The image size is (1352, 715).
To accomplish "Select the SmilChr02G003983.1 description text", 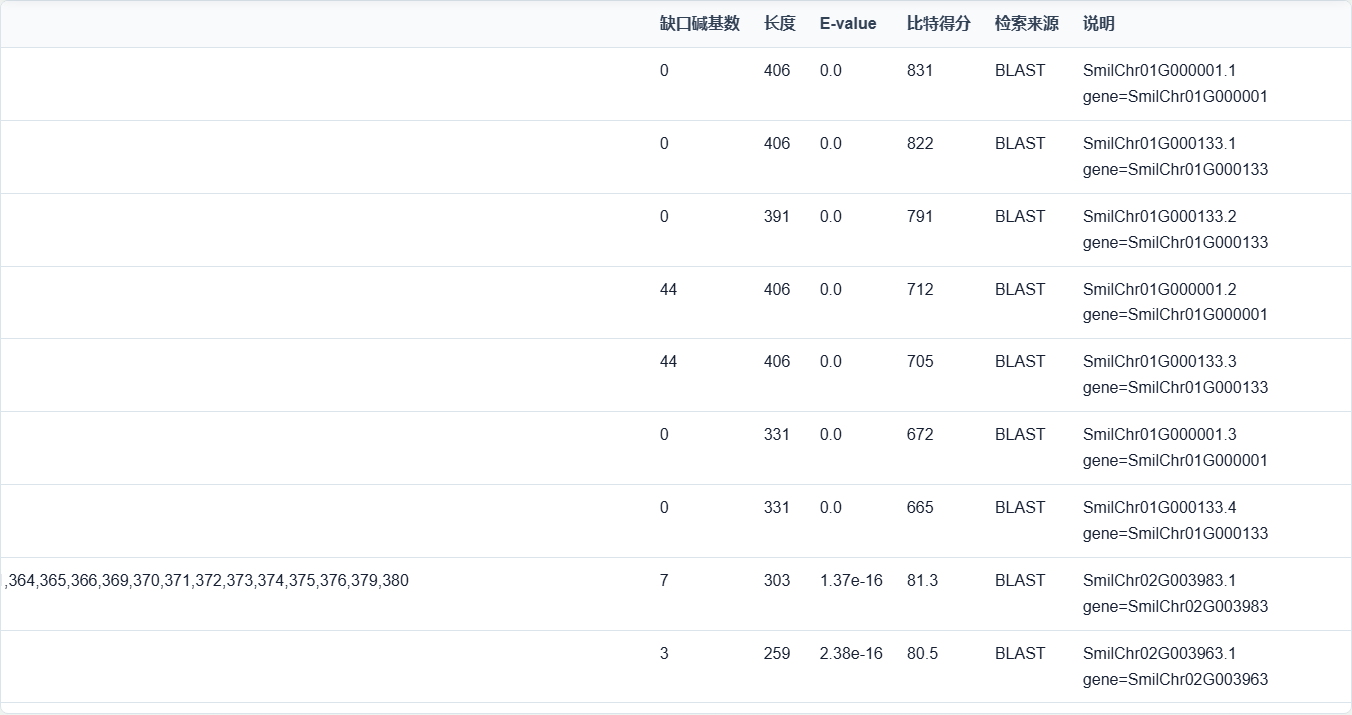I will 1176,594.
